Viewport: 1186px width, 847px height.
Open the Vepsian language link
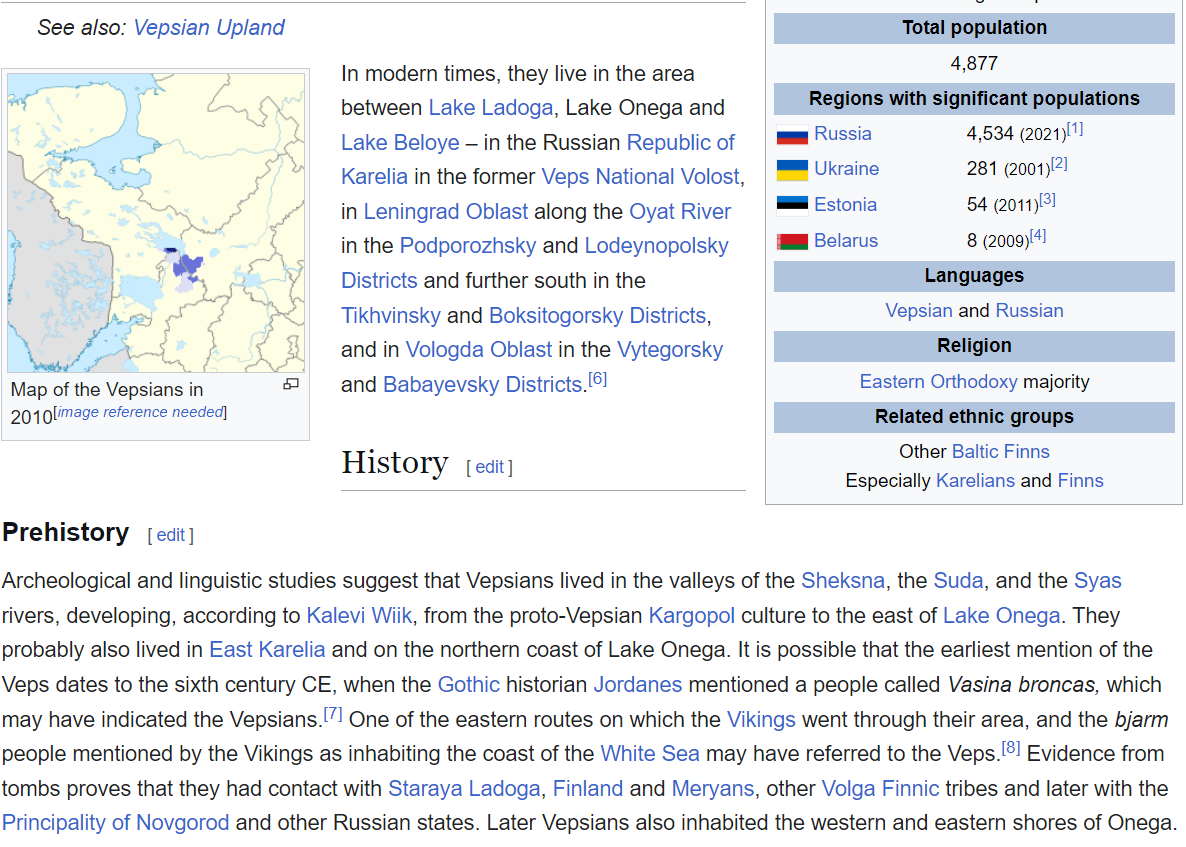(919, 311)
